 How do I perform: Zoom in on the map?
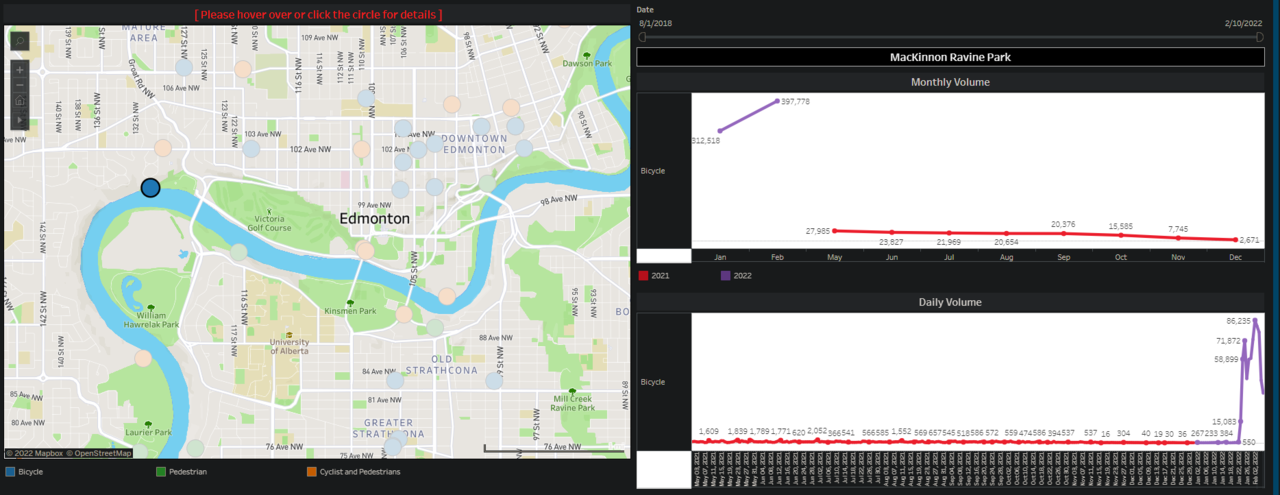[x=20, y=70]
